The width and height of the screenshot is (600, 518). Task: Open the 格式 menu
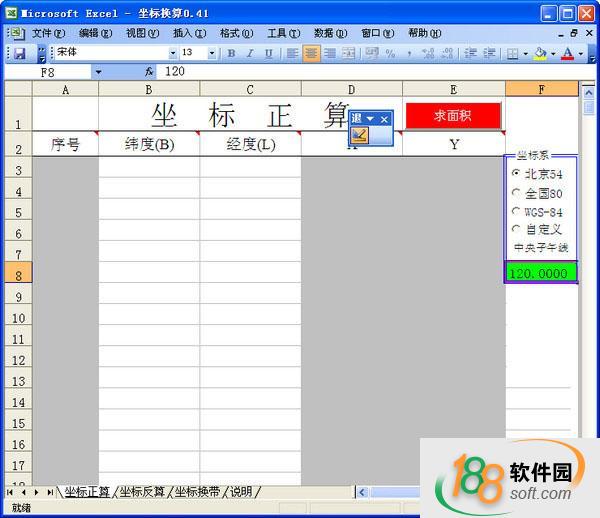pyautogui.click(x=235, y=33)
